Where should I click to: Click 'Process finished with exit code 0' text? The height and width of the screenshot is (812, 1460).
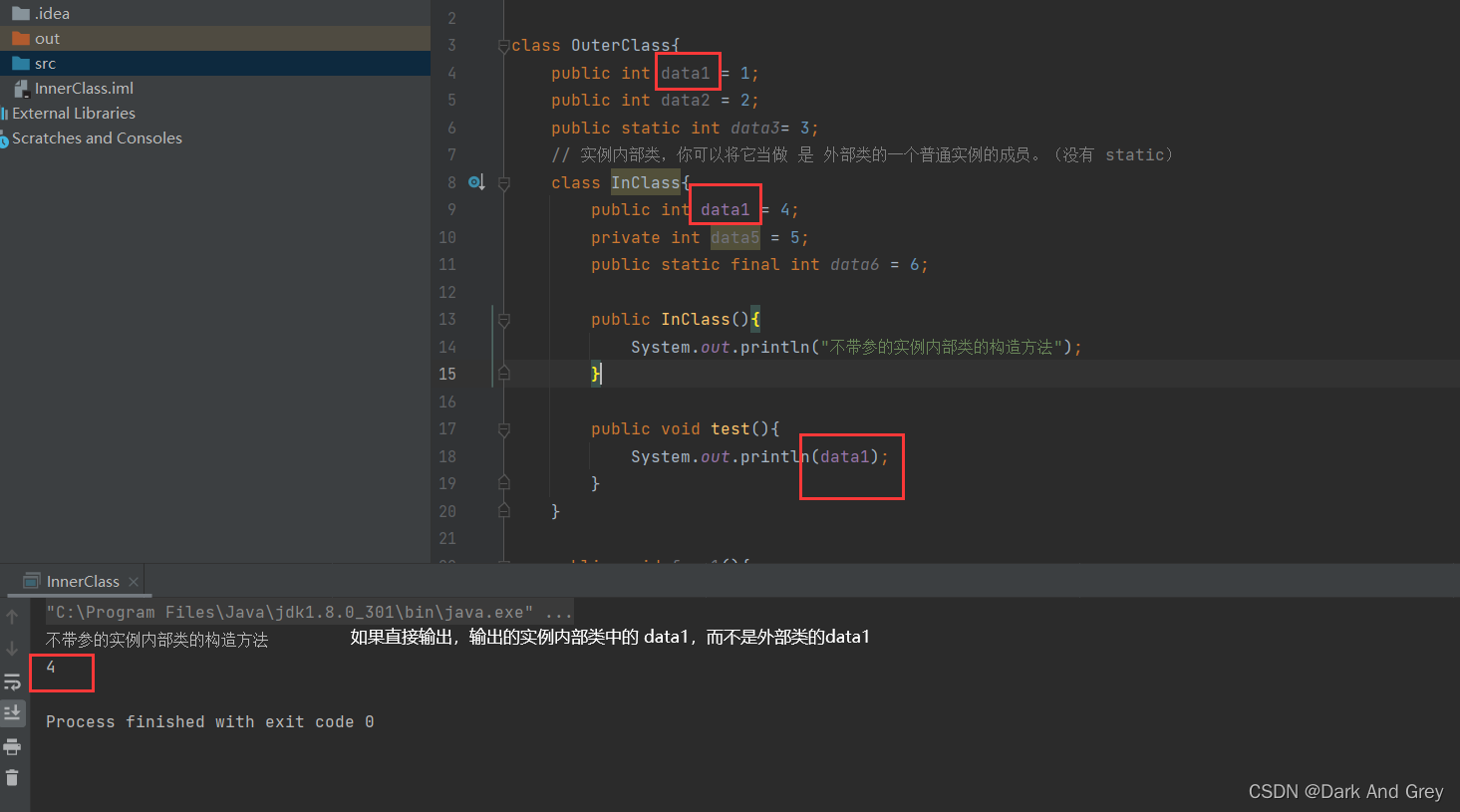[x=210, y=721]
